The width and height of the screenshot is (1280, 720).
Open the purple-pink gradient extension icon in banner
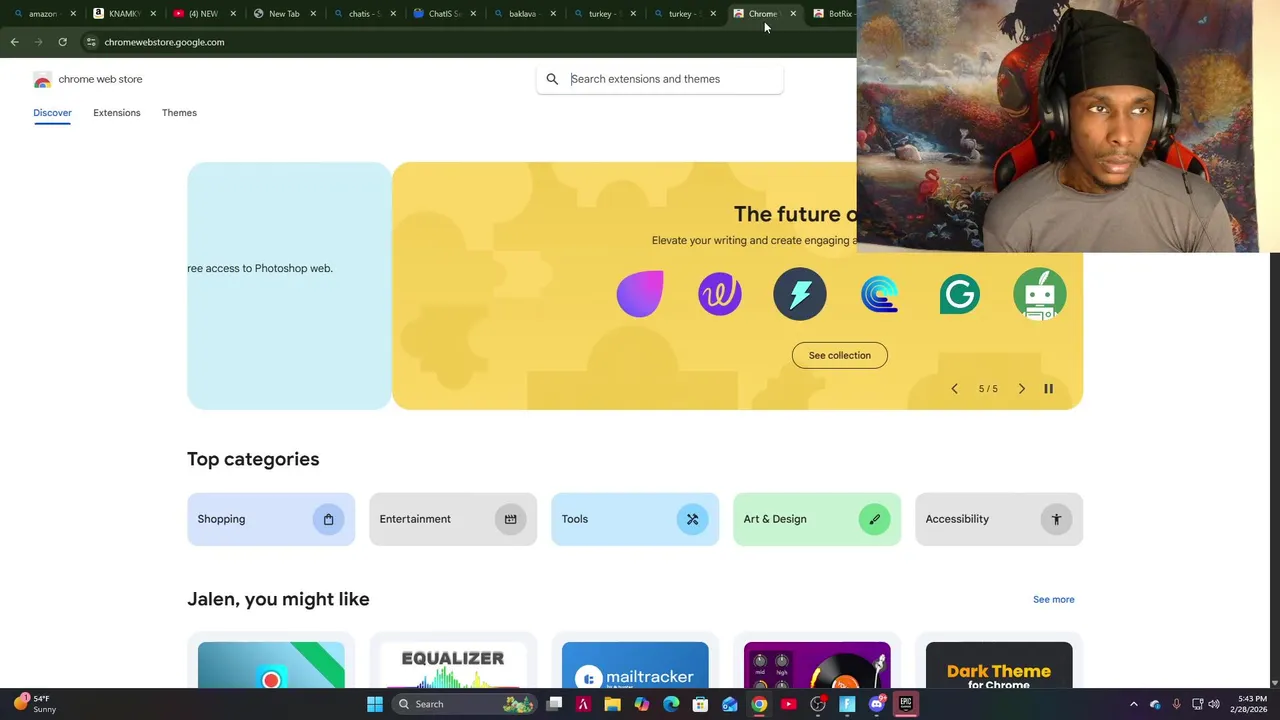click(640, 294)
